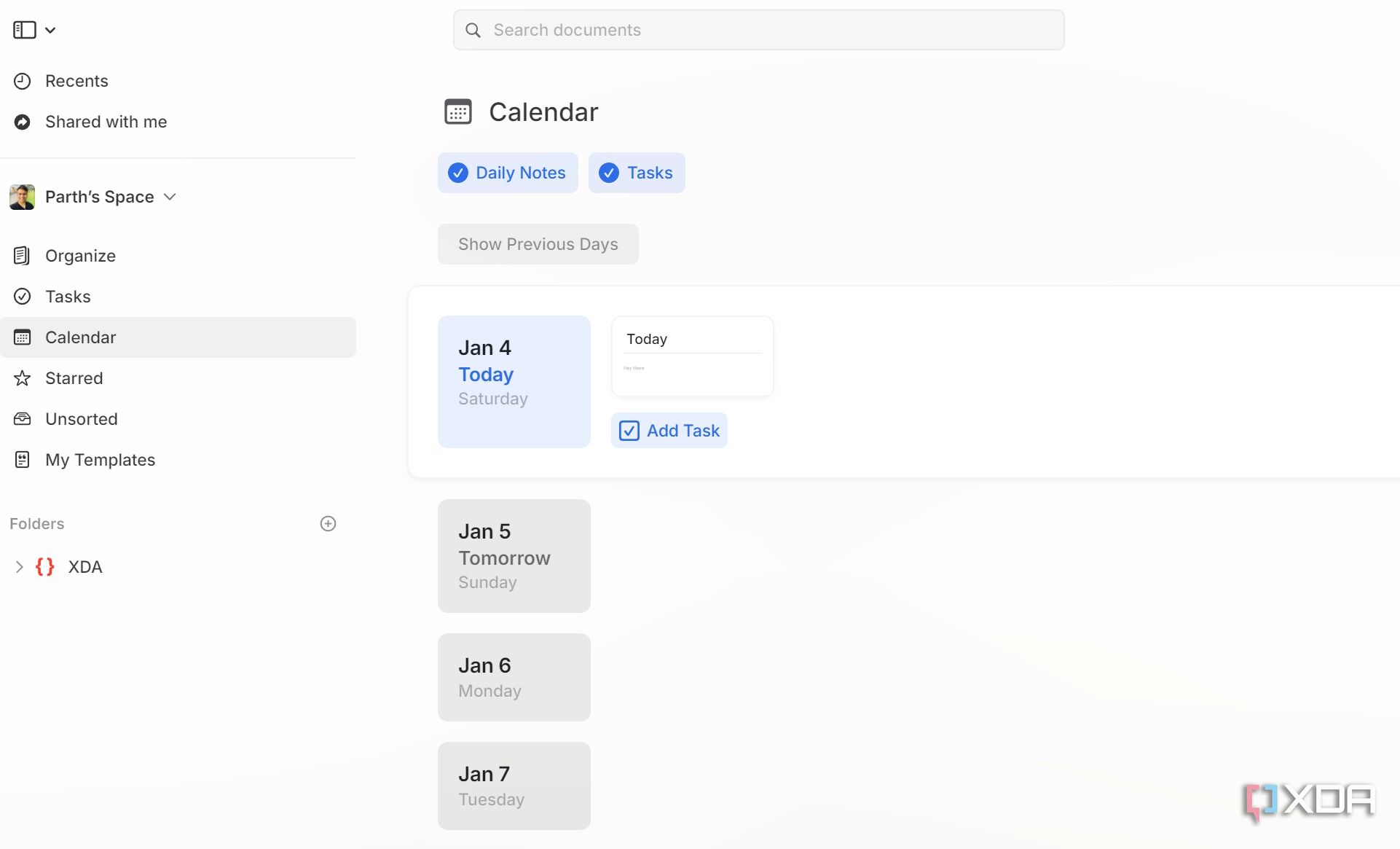Viewport: 1400px width, 849px height.
Task: Open the Parth's Space dropdown
Action: click(170, 197)
